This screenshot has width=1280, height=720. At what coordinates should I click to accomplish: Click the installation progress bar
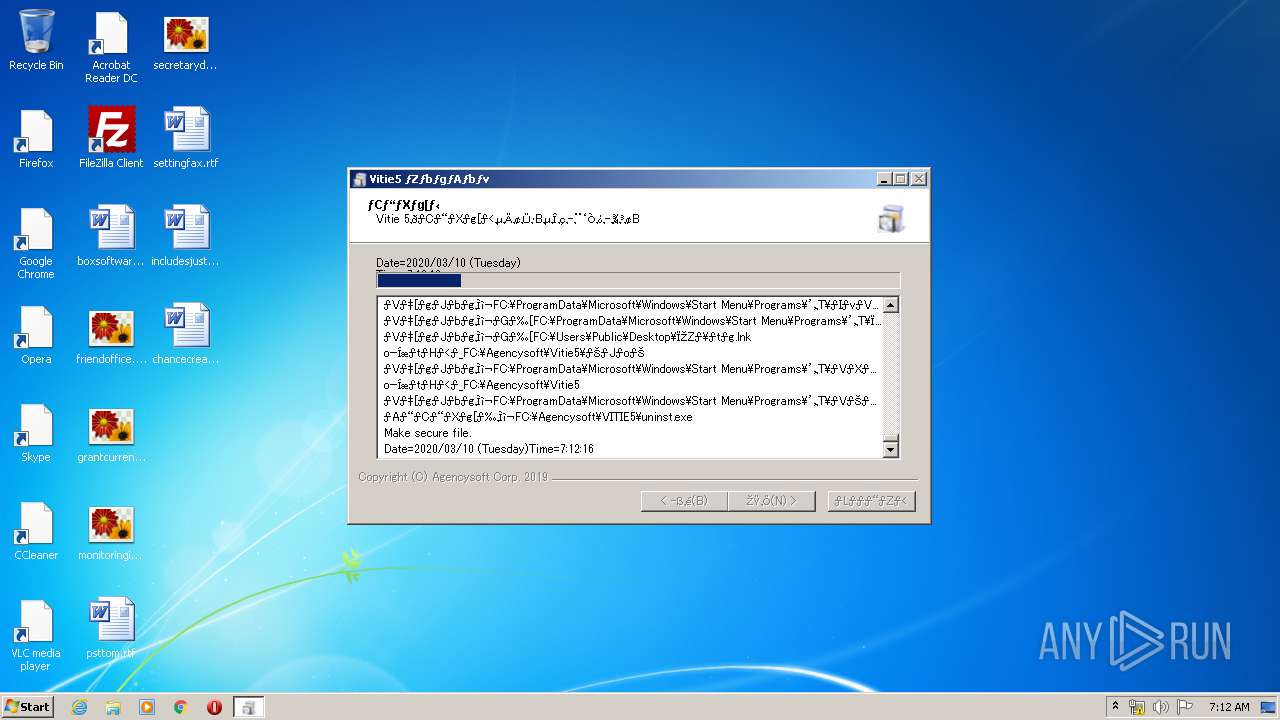click(638, 281)
